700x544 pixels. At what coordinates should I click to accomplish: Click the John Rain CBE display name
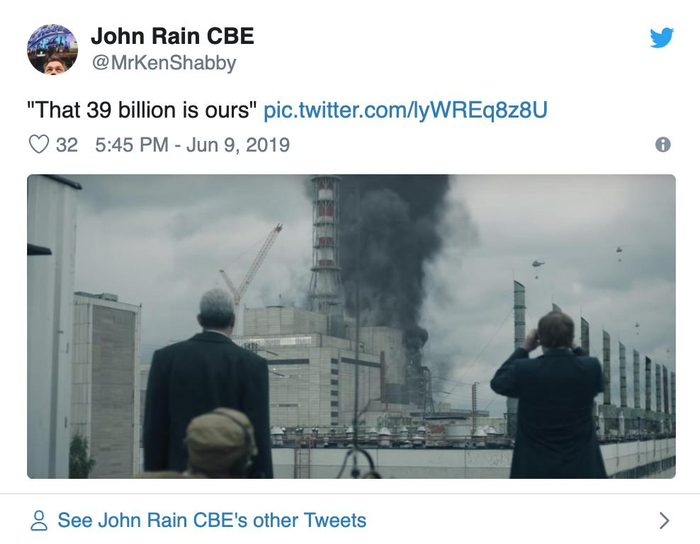pyautogui.click(x=172, y=37)
